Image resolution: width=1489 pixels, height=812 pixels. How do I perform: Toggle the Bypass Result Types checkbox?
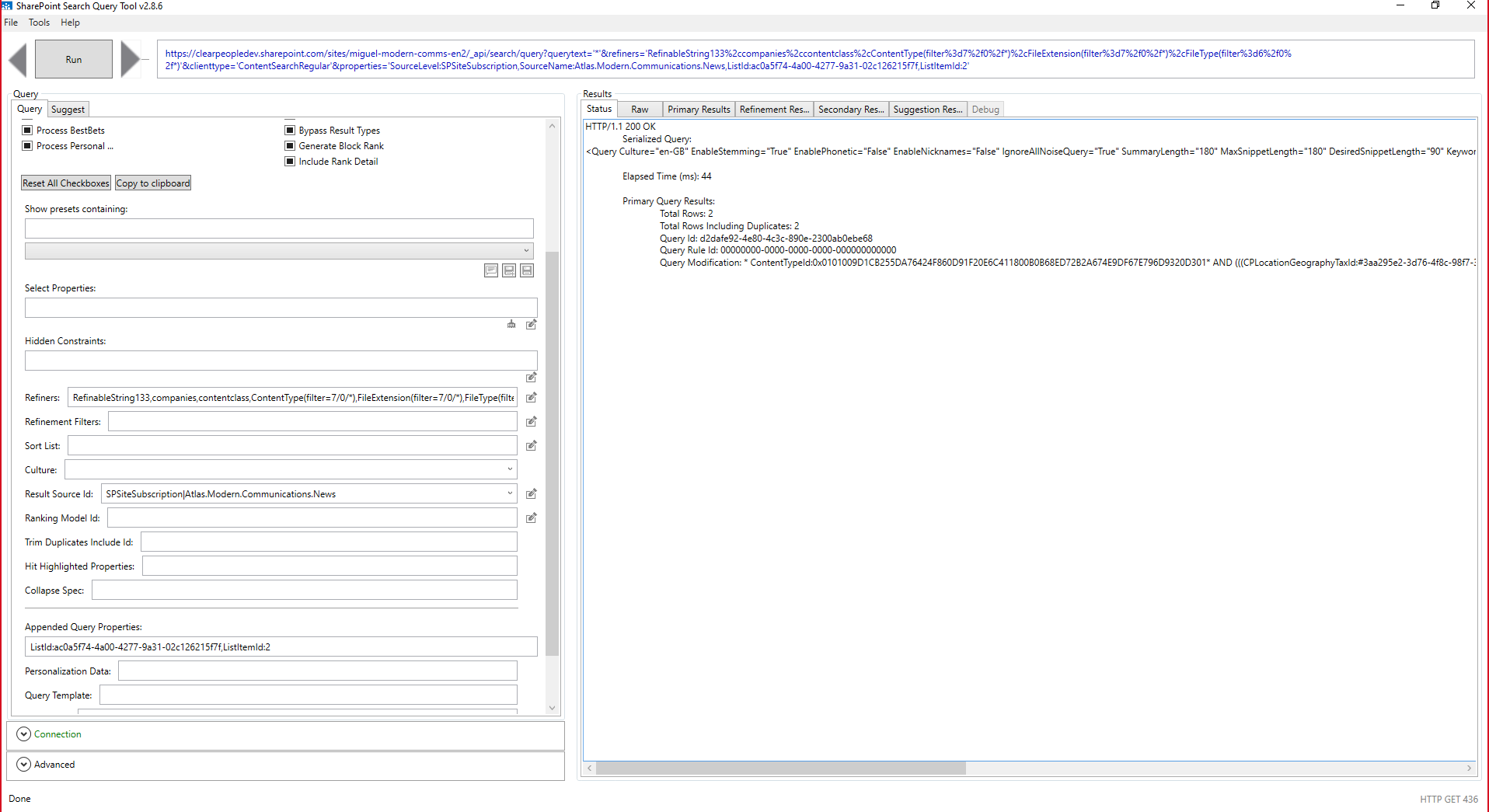pyautogui.click(x=290, y=130)
